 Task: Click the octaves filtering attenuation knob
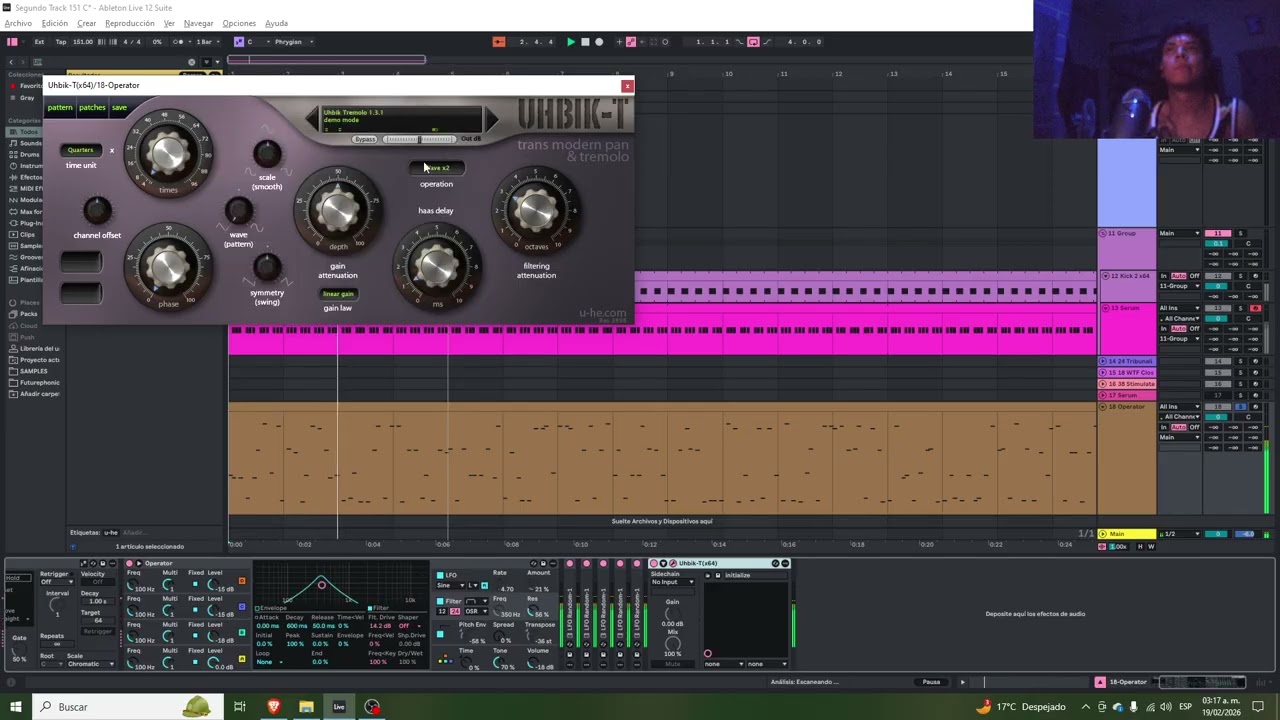pos(536,208)
